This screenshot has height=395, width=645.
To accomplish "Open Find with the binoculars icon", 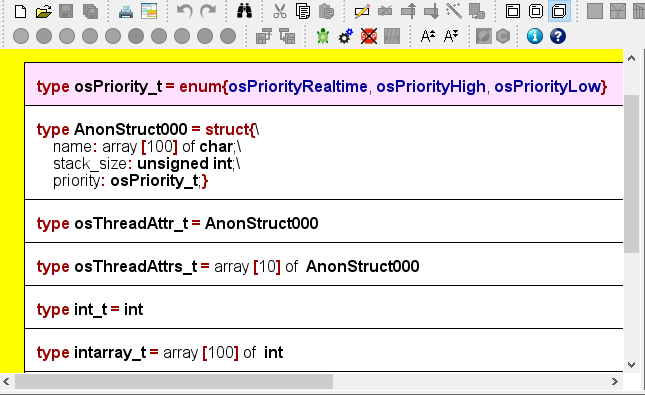I will 244,12.
